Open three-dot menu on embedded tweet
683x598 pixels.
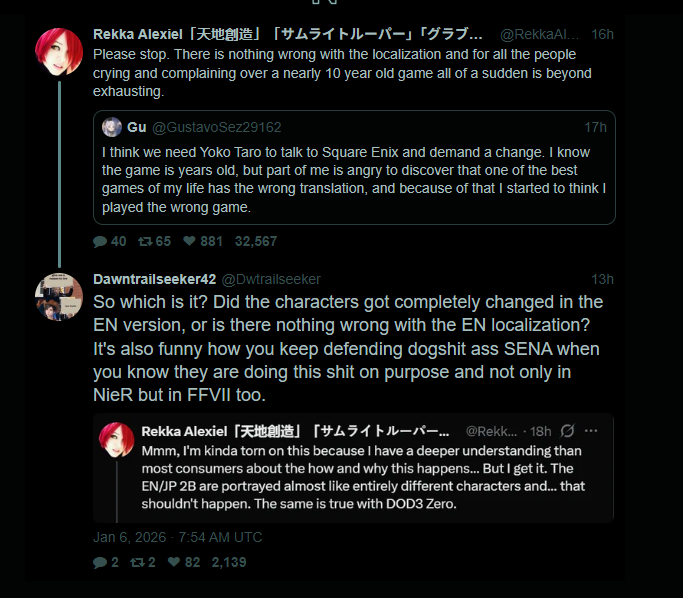point(591,430)
